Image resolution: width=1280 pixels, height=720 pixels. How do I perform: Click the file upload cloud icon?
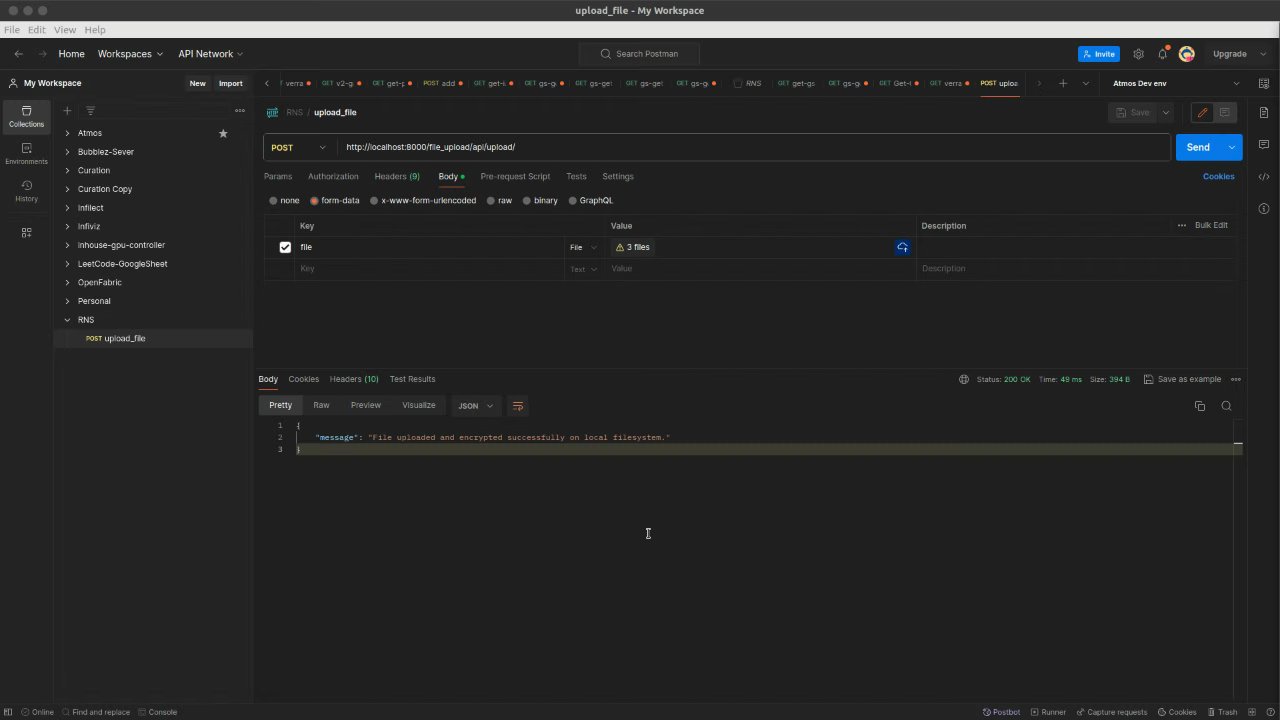(902, 247)
